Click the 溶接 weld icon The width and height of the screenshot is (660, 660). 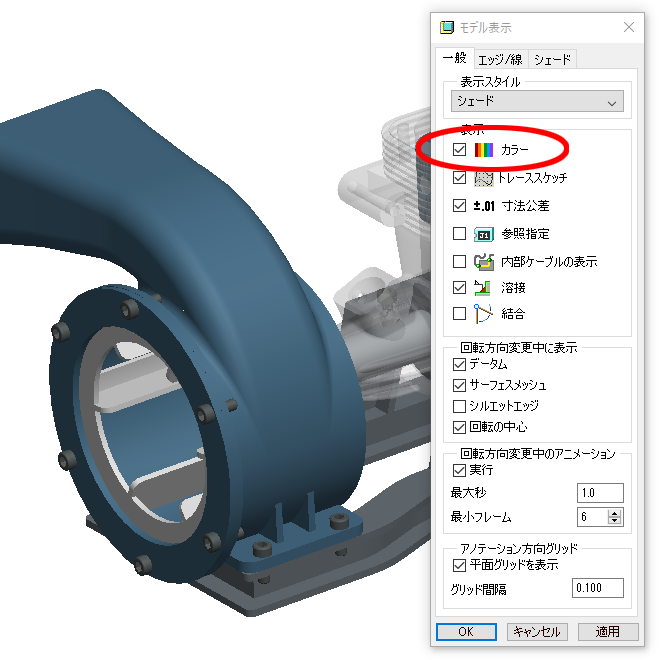pyautogui.click(x=484, y=288)
